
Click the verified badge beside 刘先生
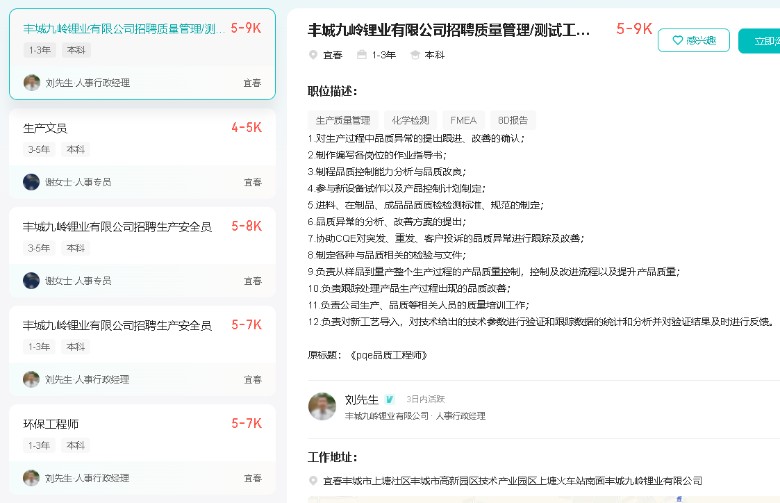390,398
